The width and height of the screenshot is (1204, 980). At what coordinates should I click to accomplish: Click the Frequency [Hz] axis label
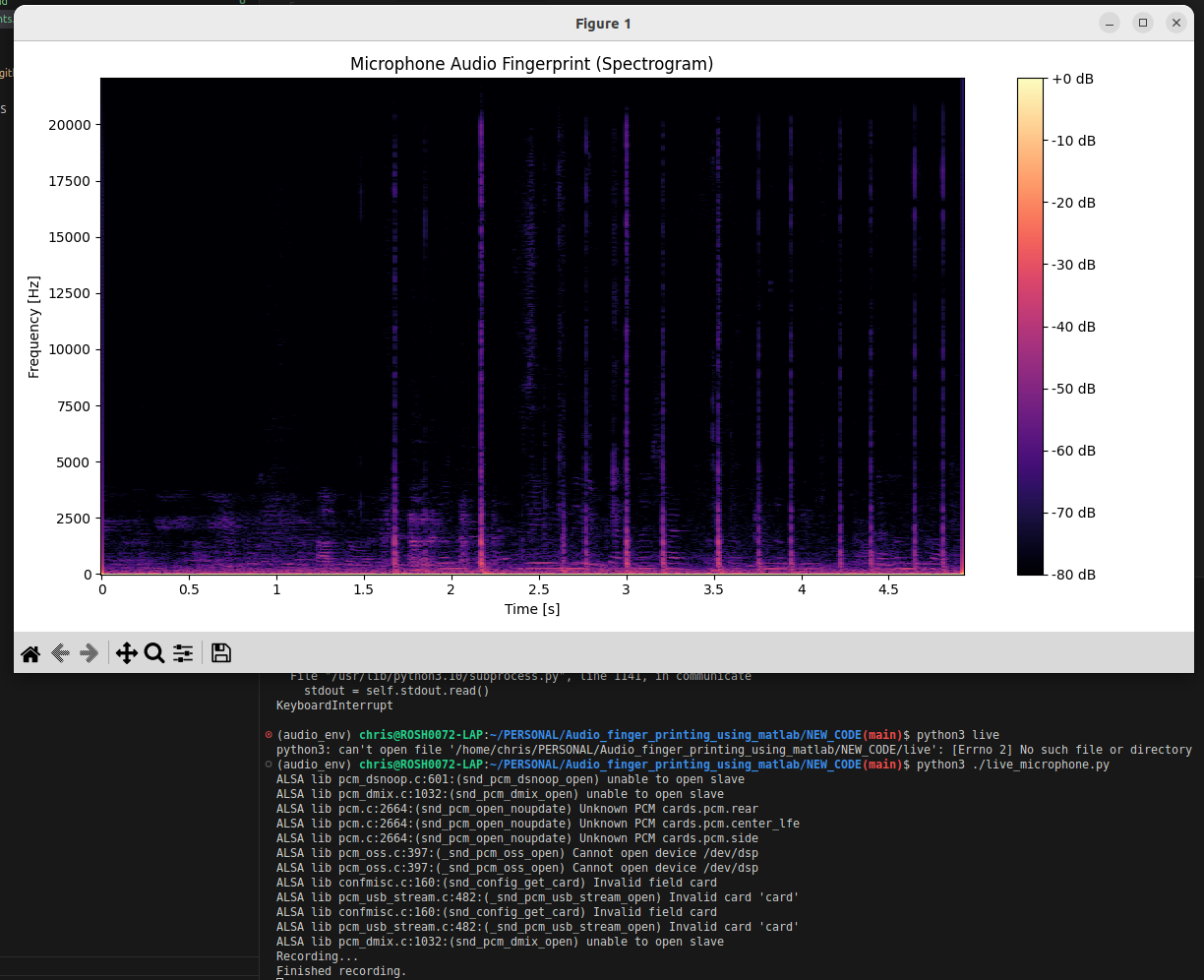[x=34, y=327]
